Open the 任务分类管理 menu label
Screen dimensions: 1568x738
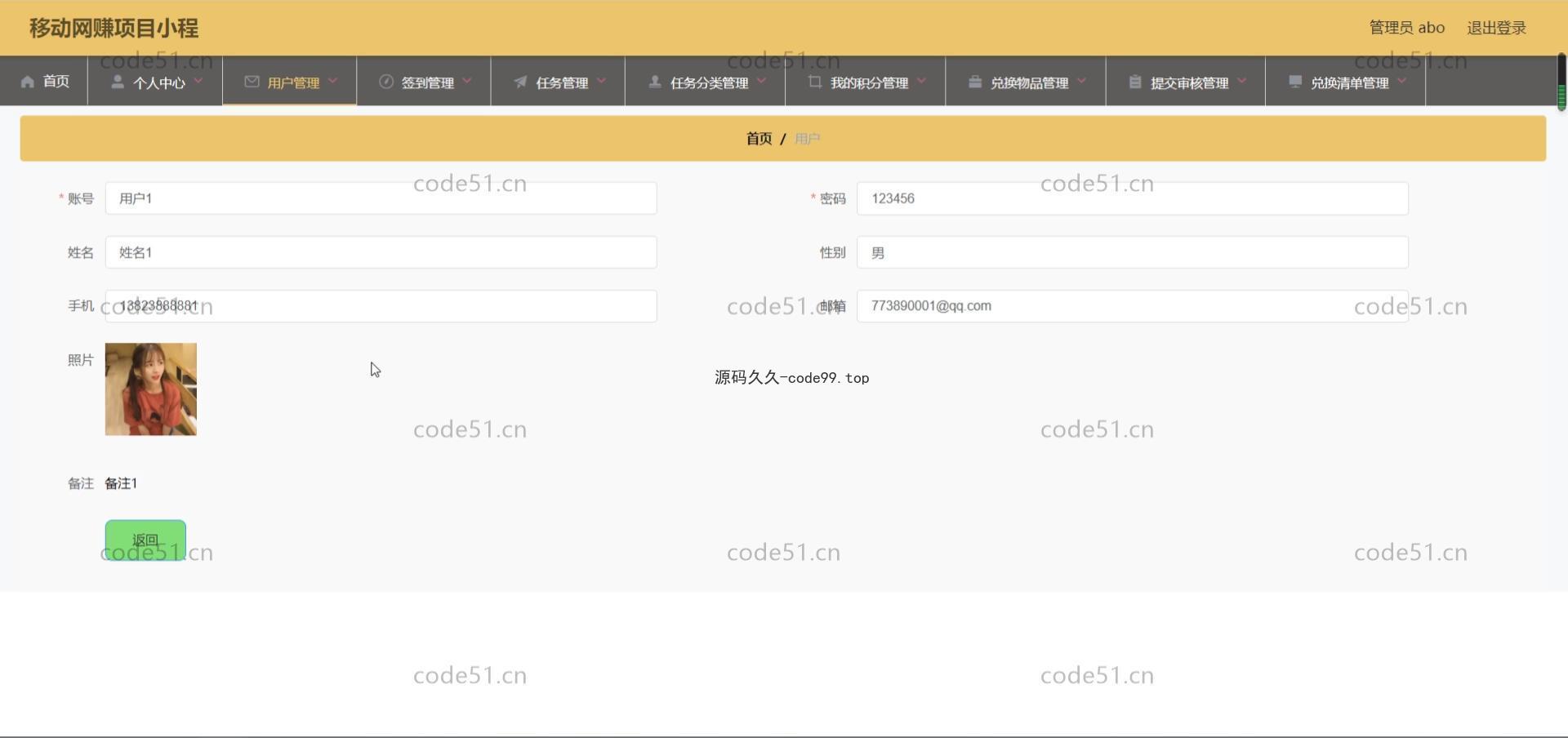click(710, 83)
